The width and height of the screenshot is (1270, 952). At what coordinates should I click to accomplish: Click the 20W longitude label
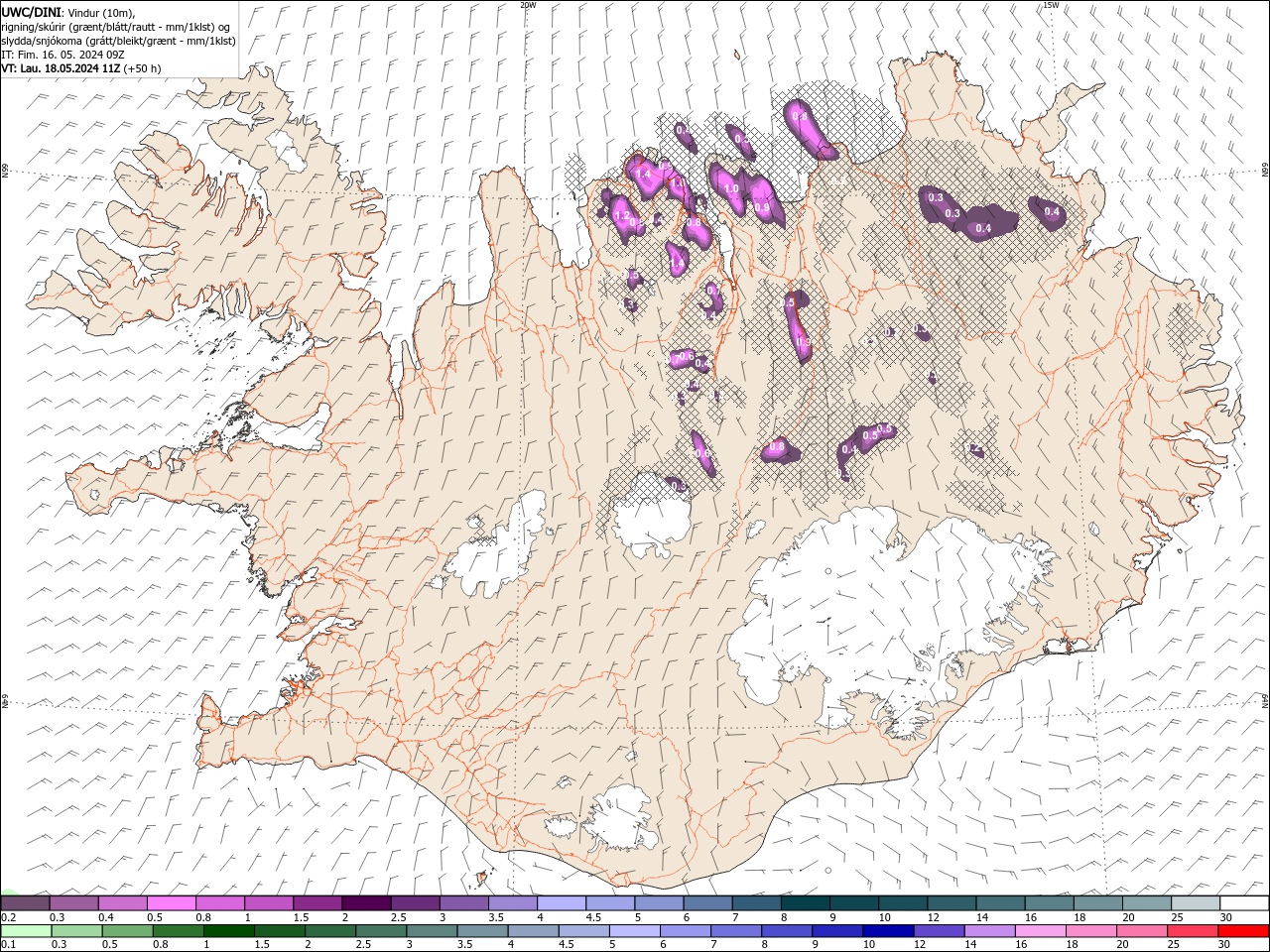click(x=528, y=5)
